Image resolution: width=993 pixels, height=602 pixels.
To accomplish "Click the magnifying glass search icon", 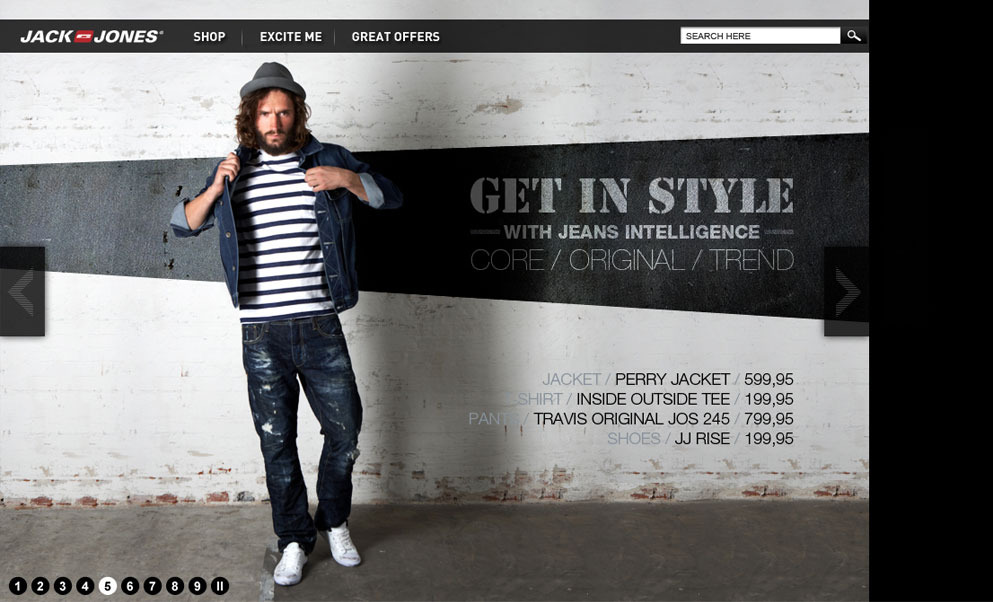I will (854, 36).
